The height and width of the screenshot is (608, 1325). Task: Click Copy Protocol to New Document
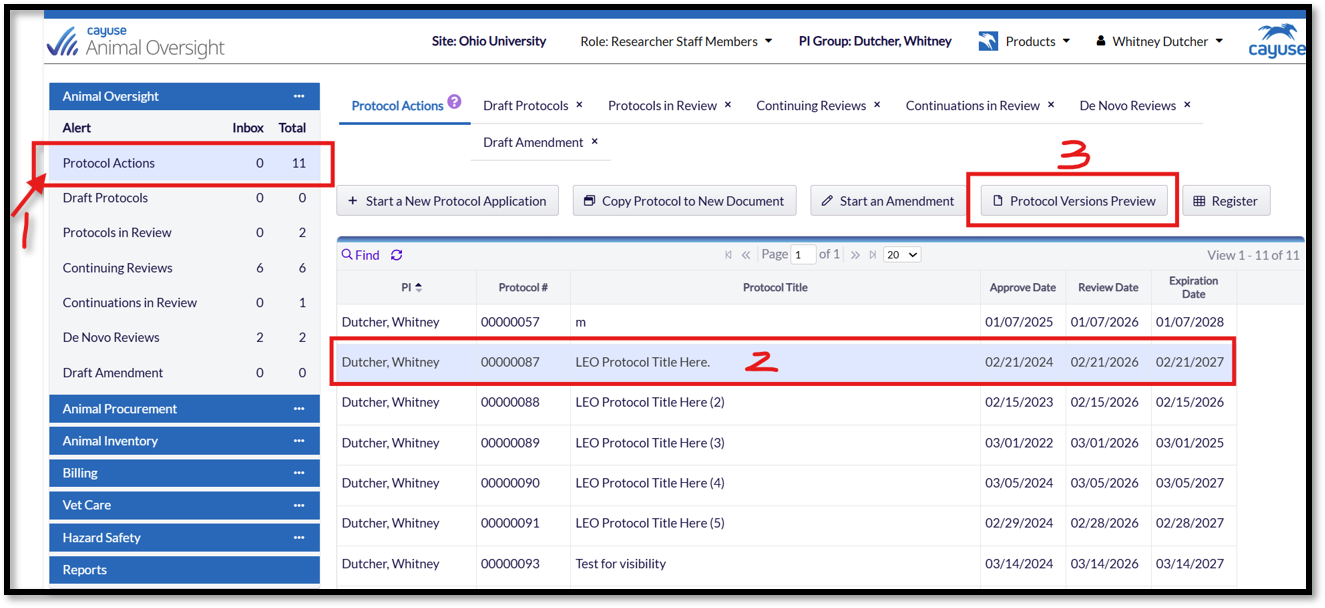tap(684, 201)
